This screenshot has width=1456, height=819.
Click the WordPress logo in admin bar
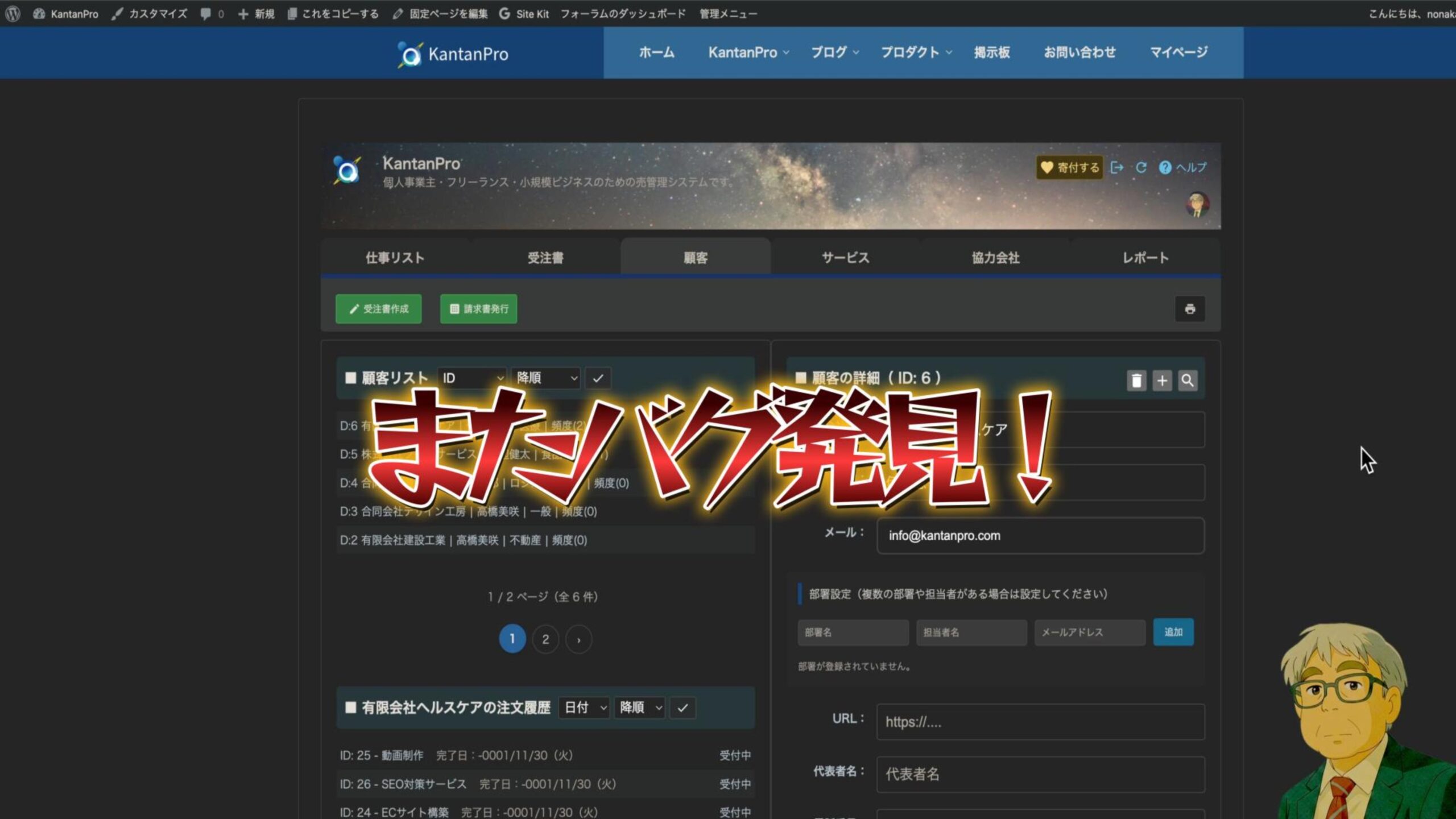(13, 14)
